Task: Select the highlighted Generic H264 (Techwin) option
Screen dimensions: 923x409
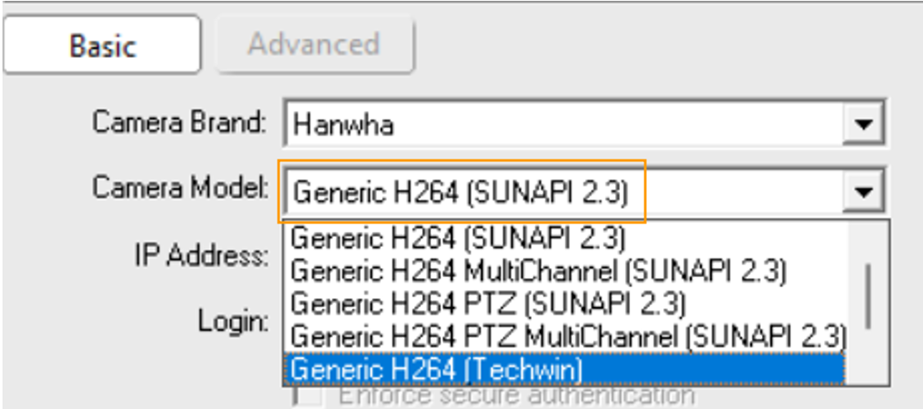Action: [x=564, y=370]
